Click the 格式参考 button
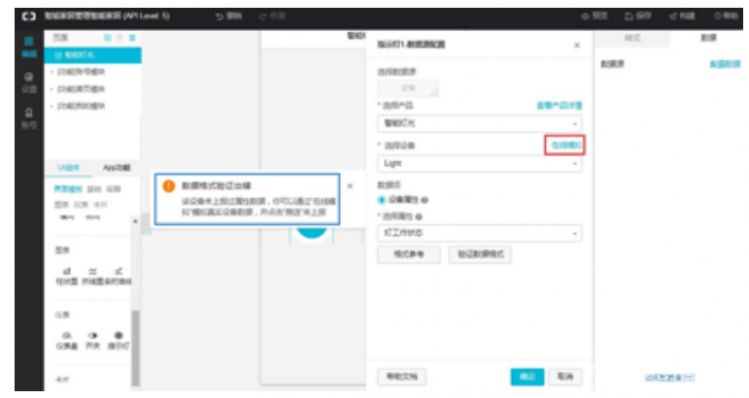The width and height of the screenshot is (749, 398). pos(409,255)
